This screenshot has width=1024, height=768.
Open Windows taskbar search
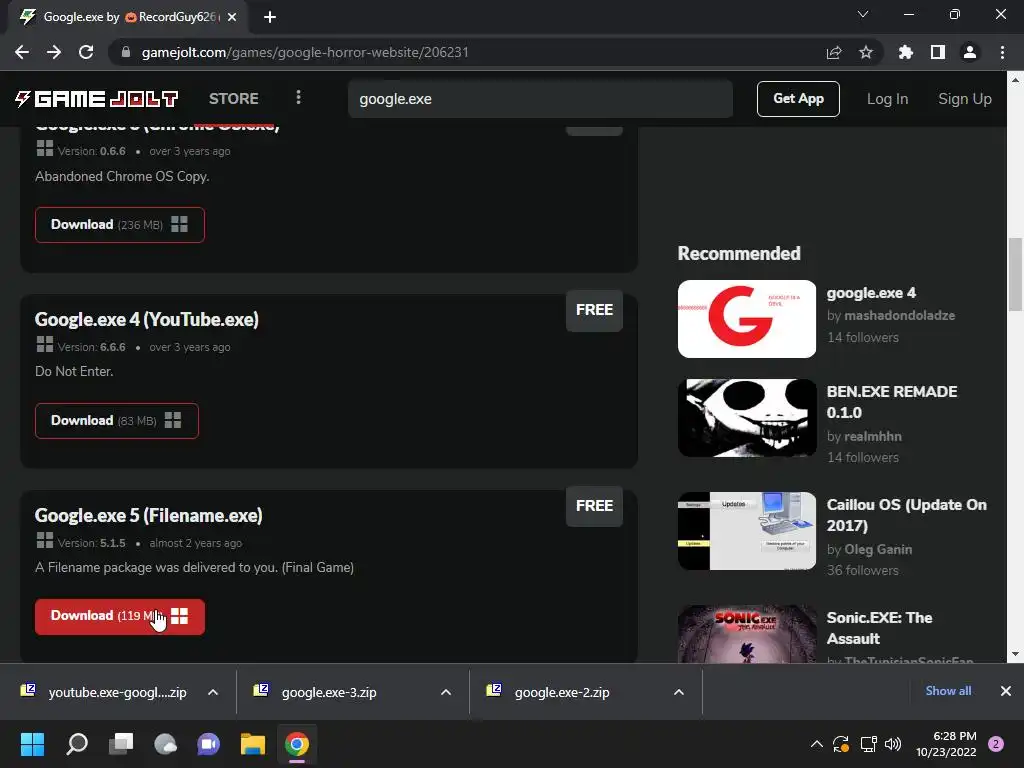[x=77, y=744]
